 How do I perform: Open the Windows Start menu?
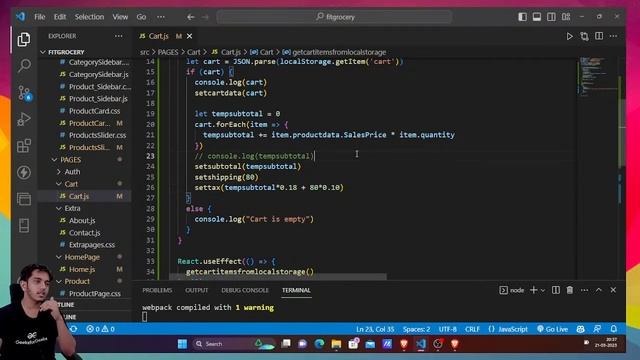182,344
